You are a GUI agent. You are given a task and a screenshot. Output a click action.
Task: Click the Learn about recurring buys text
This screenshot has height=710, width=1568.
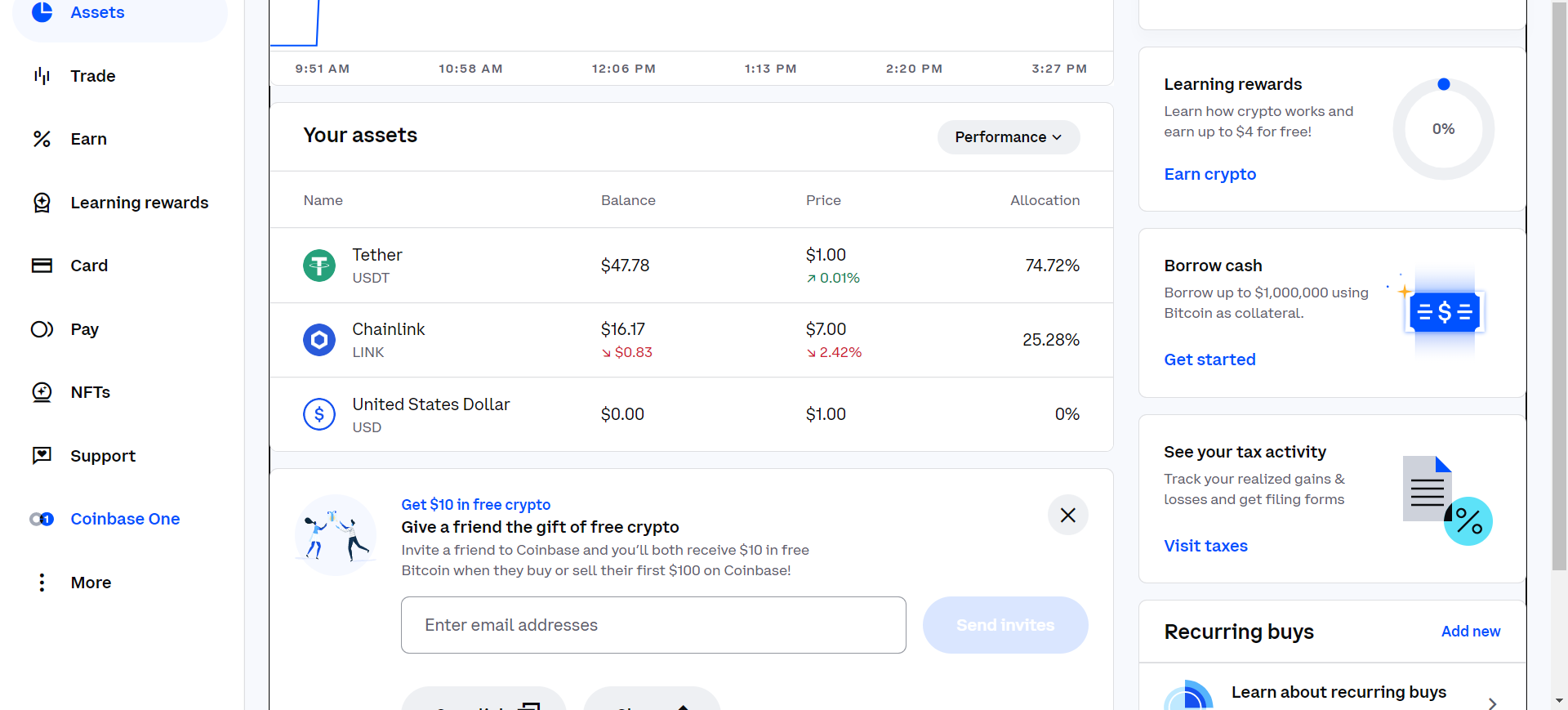click(x=1339, y=692)
